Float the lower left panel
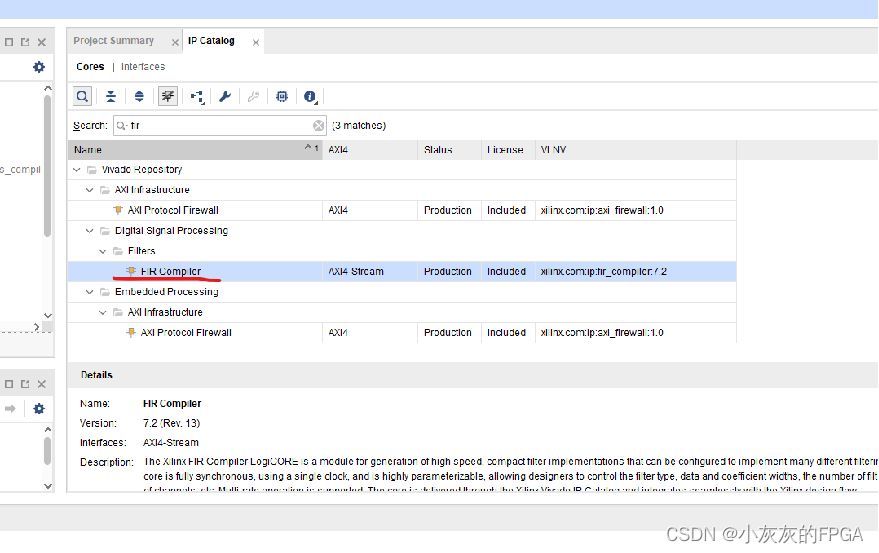Viewport: 879px width, 553px height. click(25, 384)
